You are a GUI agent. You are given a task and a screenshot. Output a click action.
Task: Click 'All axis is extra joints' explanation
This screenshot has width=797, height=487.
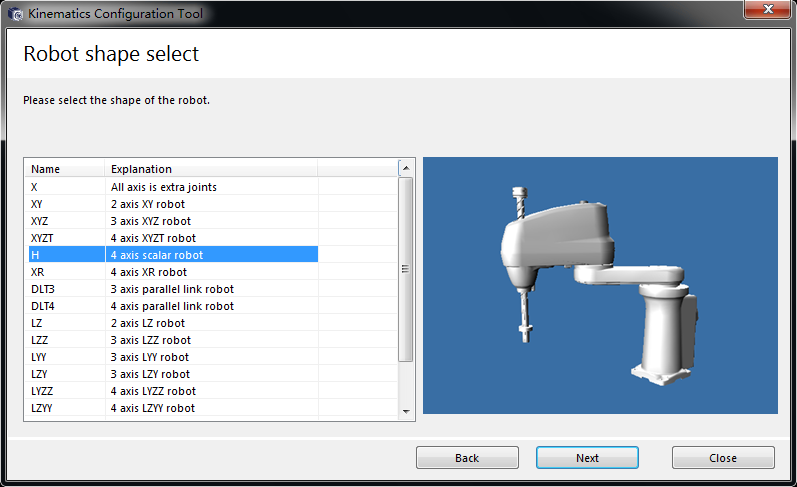tap(164, 187)
